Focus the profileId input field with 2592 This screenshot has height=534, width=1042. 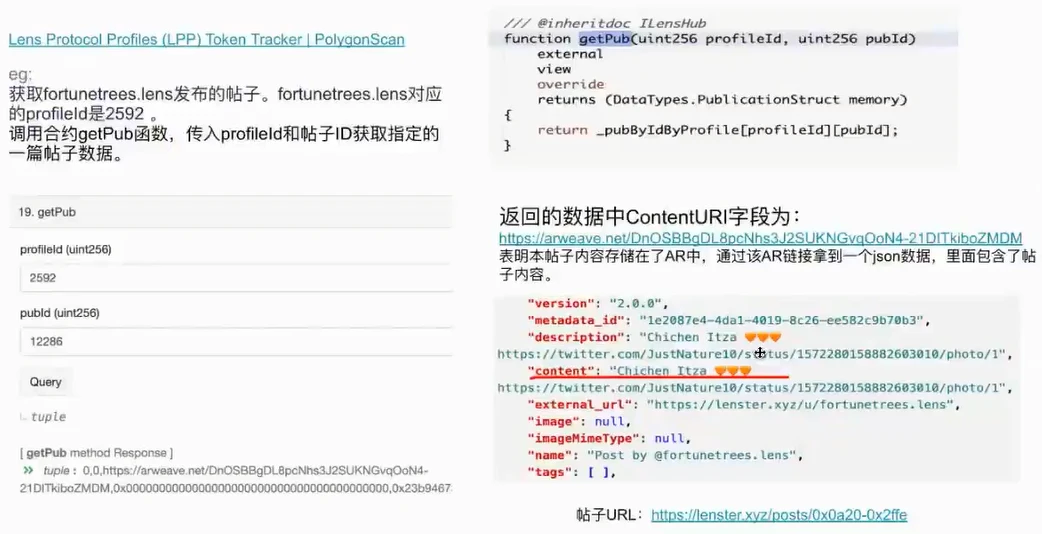(x=237, y=278)
